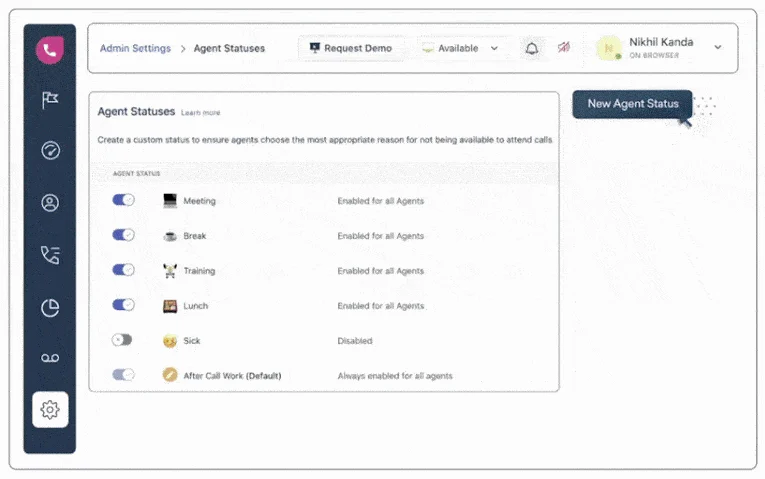Image resolution: width=765 pixels, height=479 pixels.
Task: Go to Admin Settings breadcrumb
Action: click(136, 48)
